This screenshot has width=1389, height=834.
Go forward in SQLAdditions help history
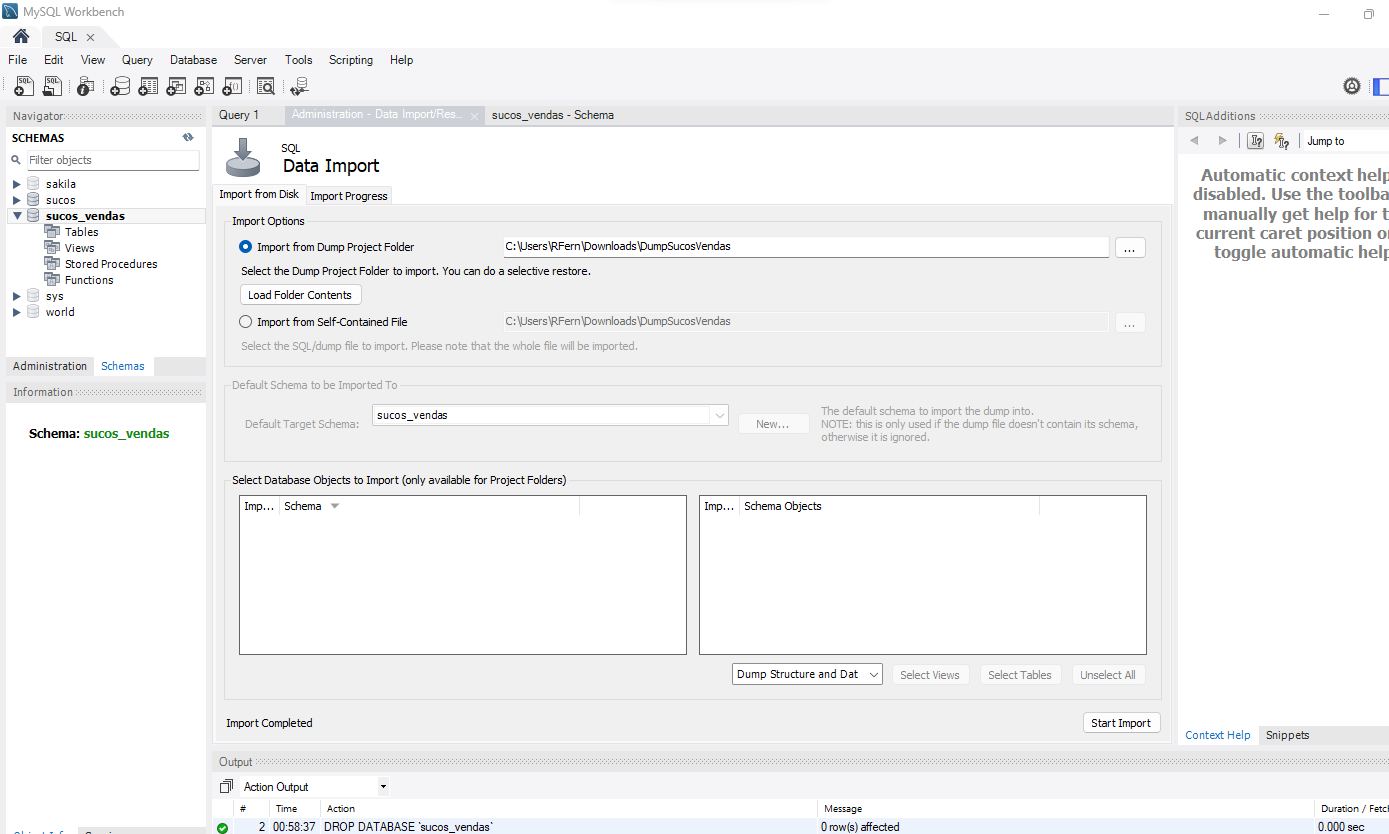click(1222, 141)
